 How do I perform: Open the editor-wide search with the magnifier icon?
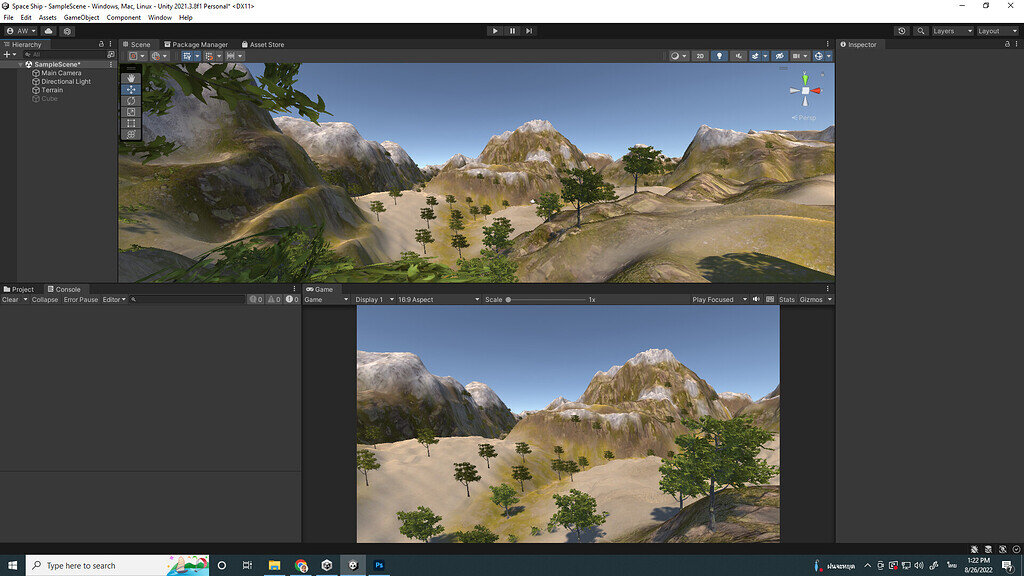tap(921, 31)
